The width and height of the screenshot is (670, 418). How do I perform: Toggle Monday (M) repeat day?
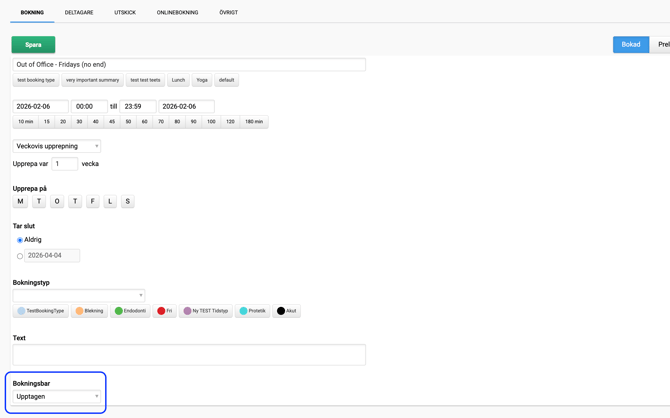point(20,201)
